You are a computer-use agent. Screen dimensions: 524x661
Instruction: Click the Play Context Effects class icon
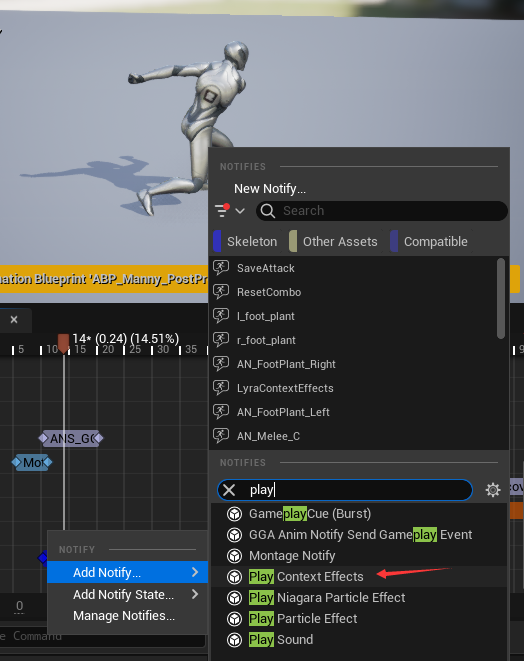click(x=234, y=577)
